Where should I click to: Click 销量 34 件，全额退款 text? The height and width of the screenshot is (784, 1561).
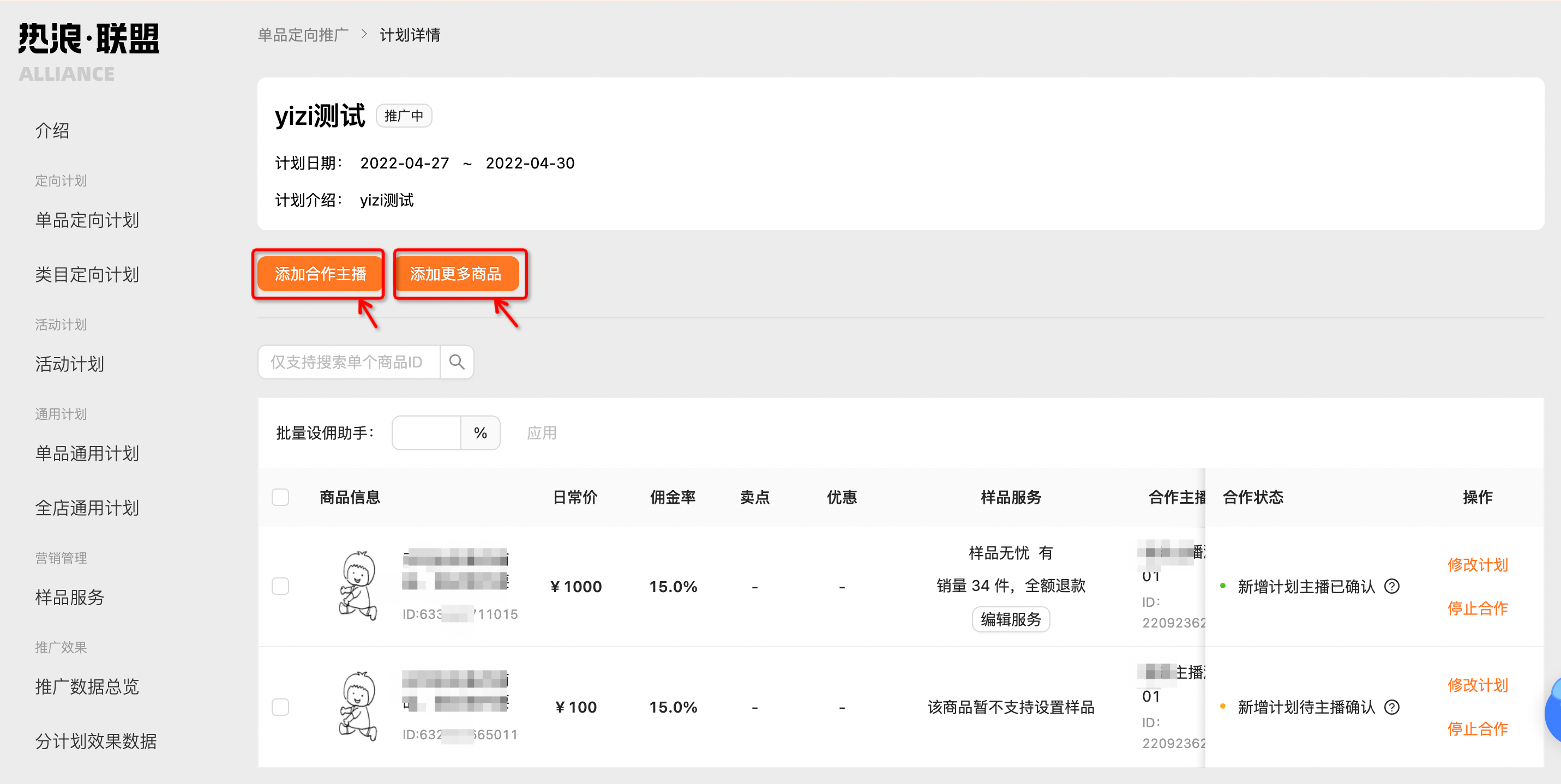tap(1011, 585)
